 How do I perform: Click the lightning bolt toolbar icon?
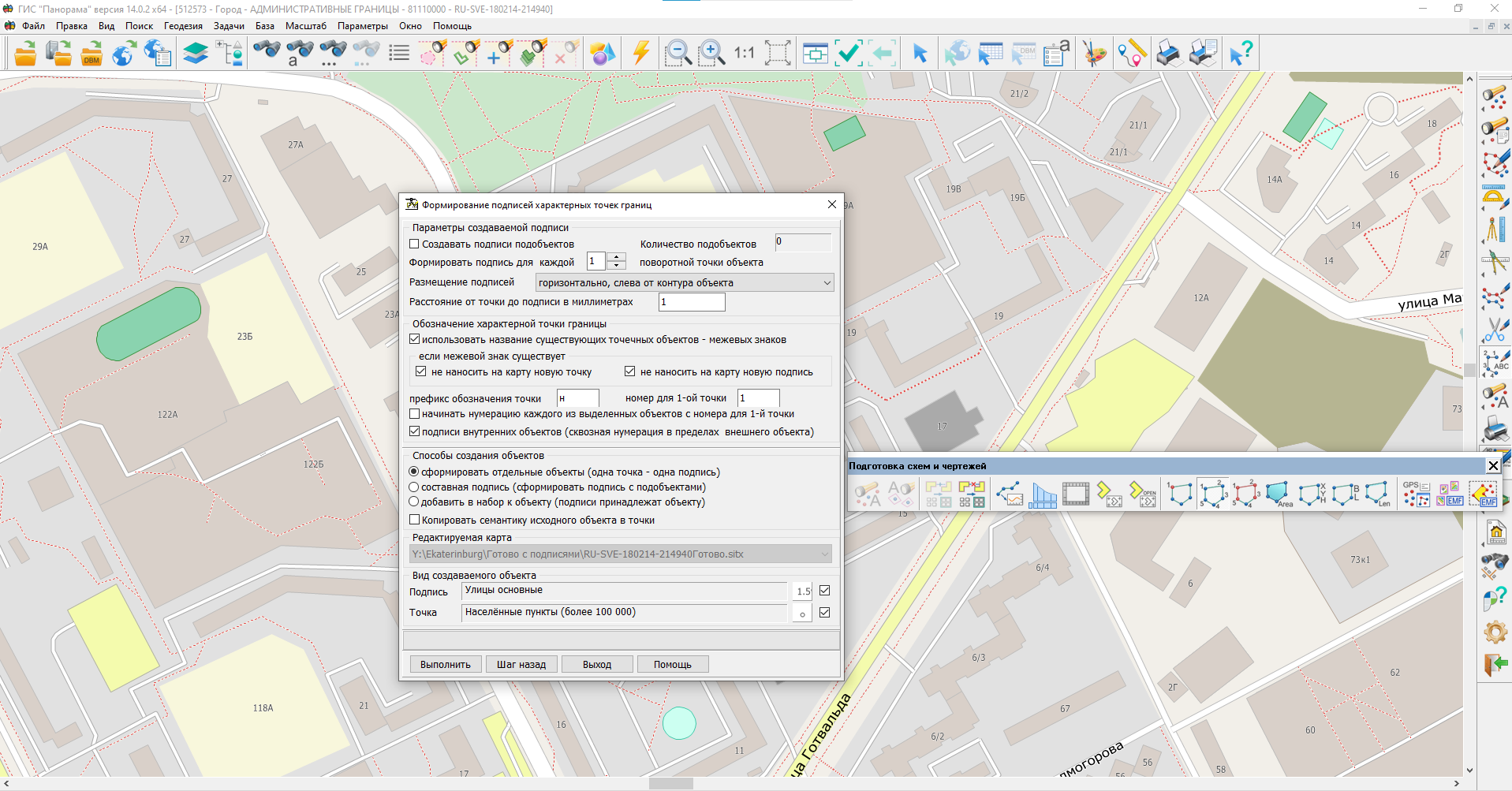[641, 54]
